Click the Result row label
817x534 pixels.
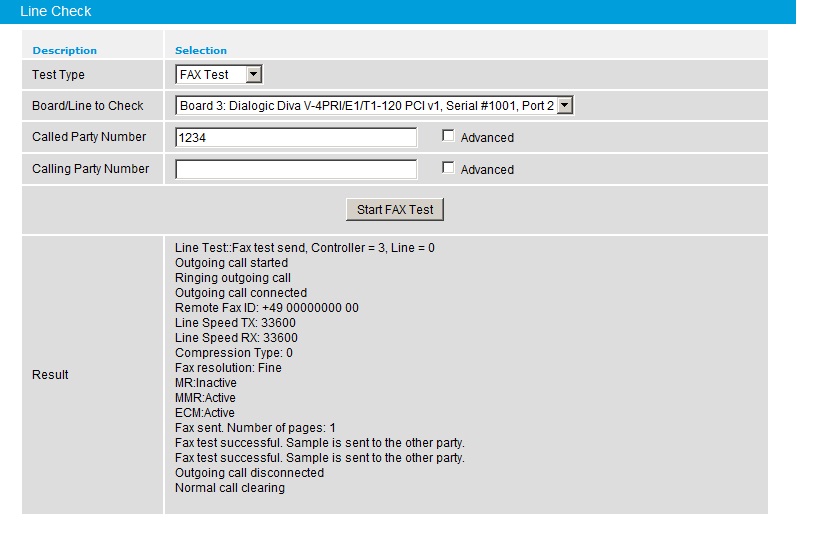pos(50,375)
